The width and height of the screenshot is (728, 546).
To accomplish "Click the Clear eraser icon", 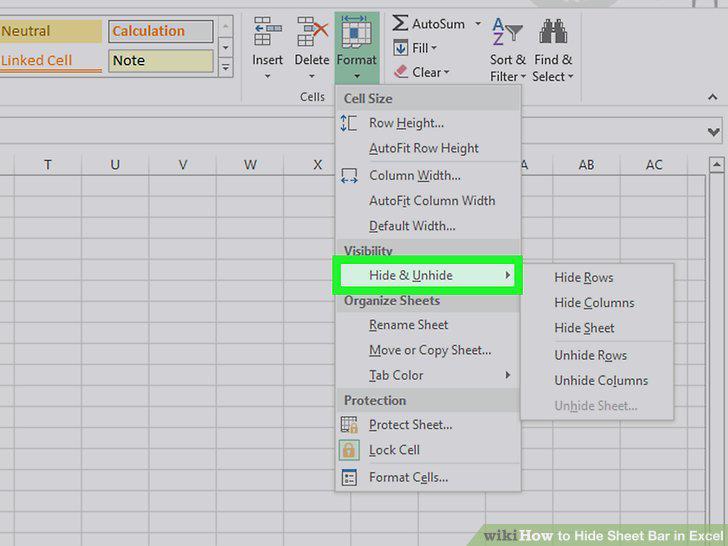I will (401, 72).
